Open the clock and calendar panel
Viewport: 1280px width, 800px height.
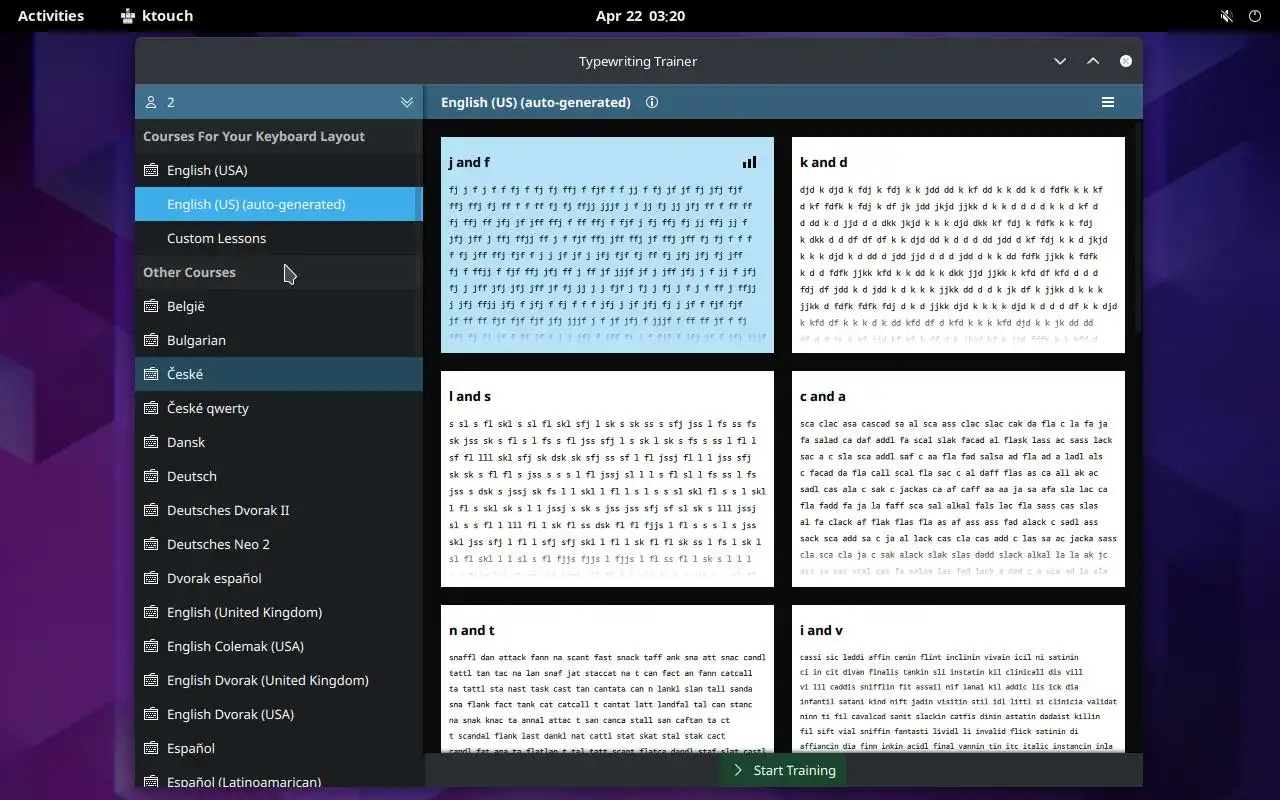640,16
